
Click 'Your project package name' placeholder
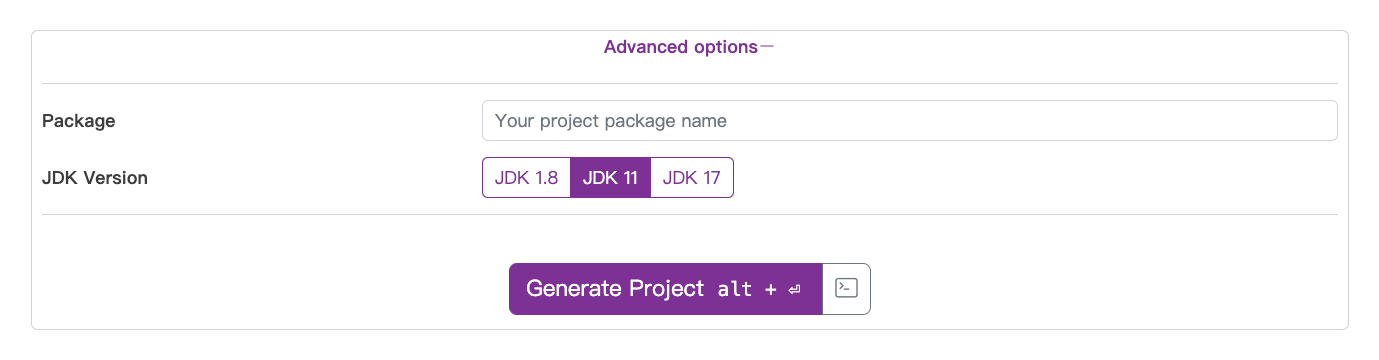611,121
